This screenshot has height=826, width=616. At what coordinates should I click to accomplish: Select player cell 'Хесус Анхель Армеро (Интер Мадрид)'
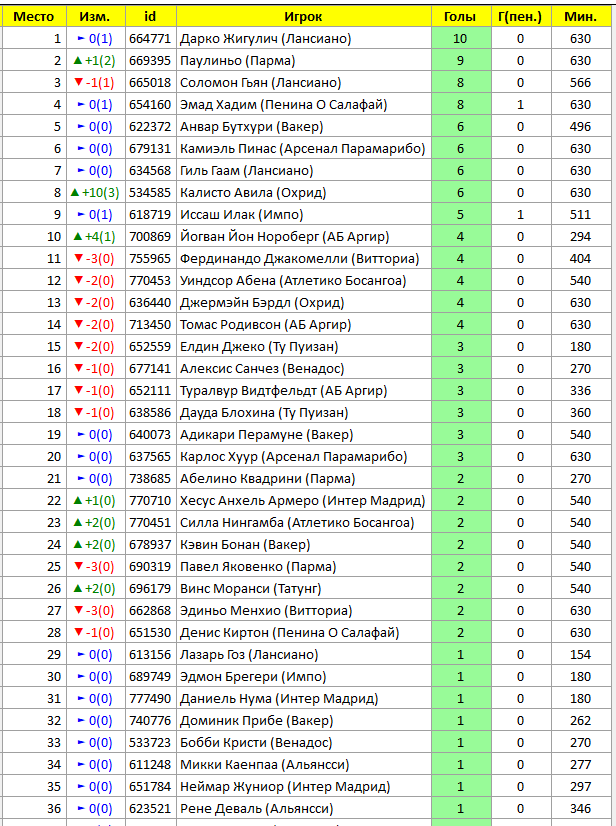(x=304, y=500)
